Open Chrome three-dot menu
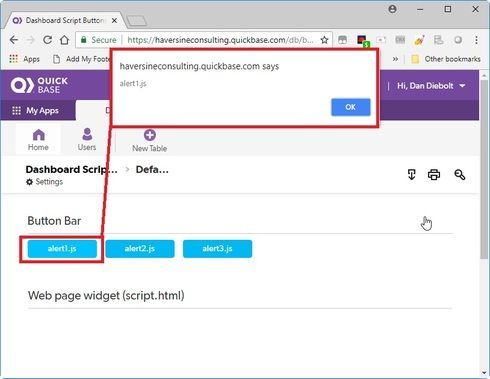Screen dimensions: 490x379 [x=476, y=40]
